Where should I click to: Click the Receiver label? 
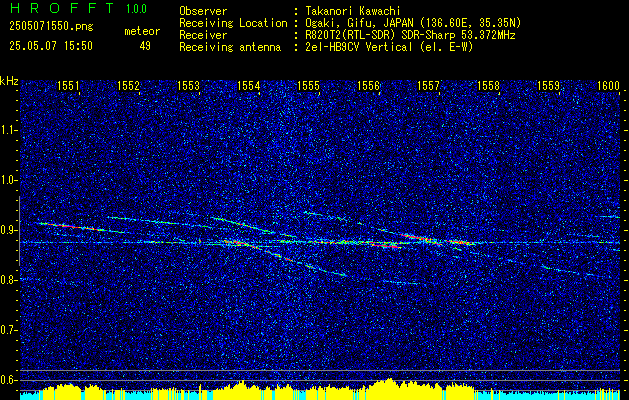203,35
